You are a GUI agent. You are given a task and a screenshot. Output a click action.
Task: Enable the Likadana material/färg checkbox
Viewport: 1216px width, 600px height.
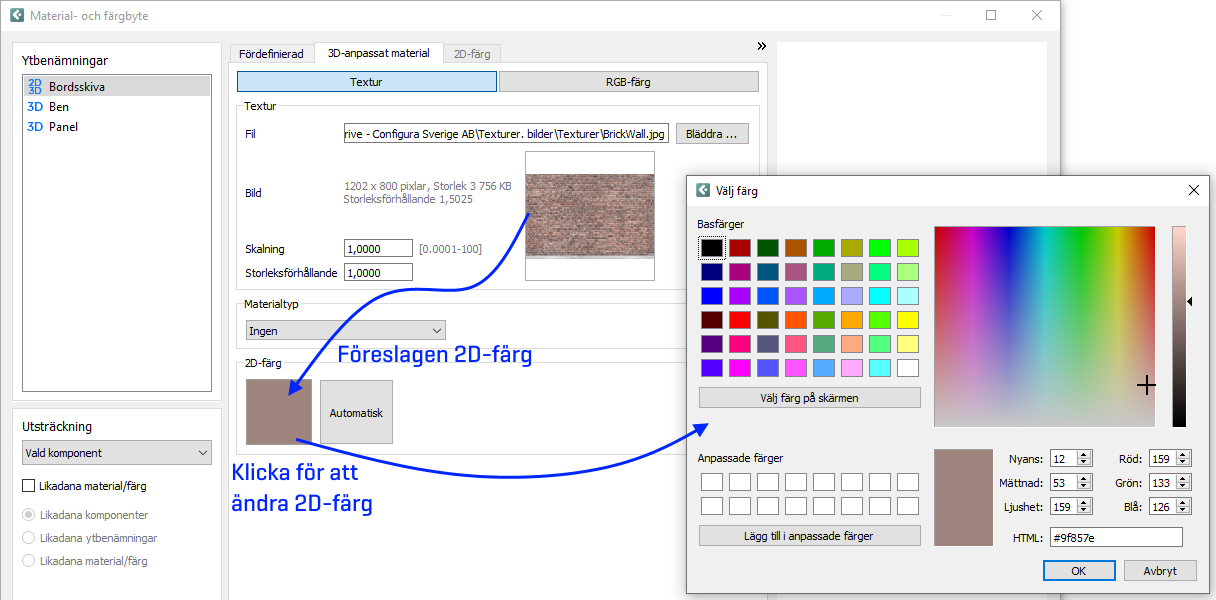coord(29,486)
